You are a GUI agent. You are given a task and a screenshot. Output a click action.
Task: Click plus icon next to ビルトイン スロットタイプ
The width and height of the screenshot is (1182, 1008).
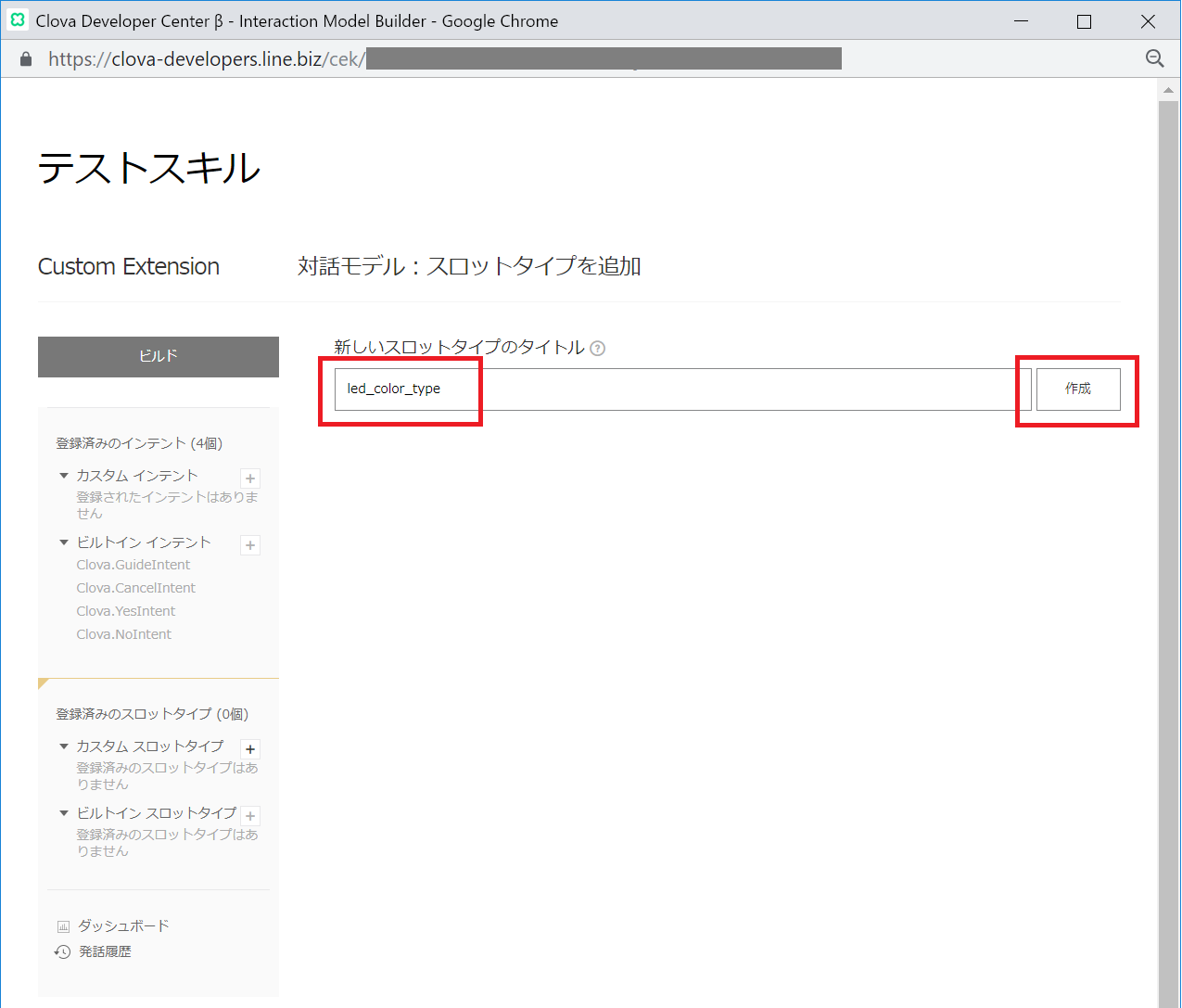[250, 816]
